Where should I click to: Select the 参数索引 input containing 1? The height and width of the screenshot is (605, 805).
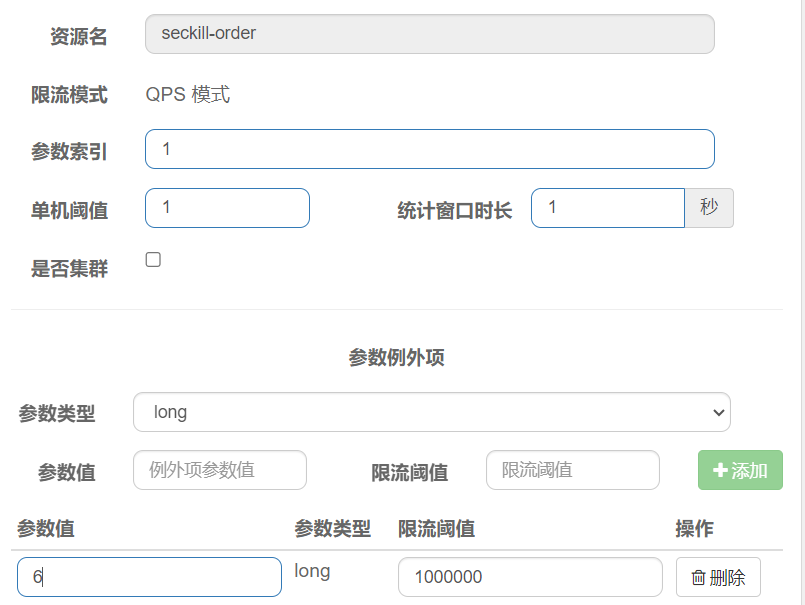coord(430,148)
